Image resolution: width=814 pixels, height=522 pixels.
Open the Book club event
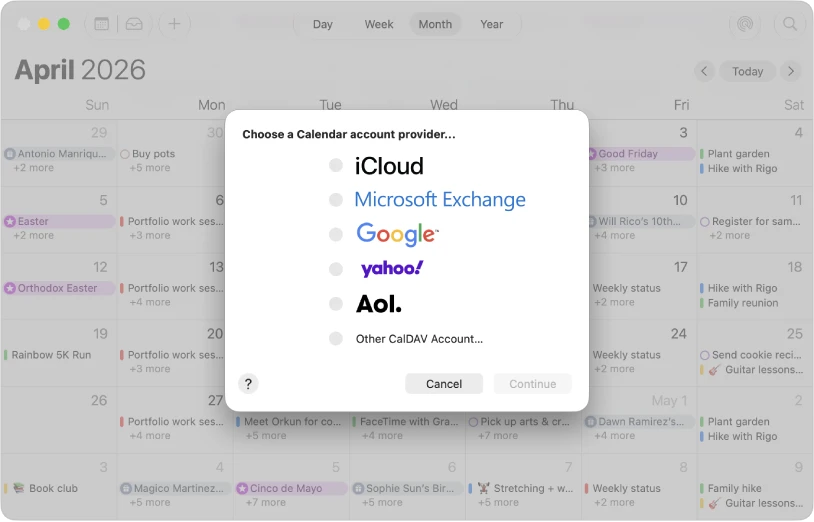pyautogui.click(x=42, y=488)
